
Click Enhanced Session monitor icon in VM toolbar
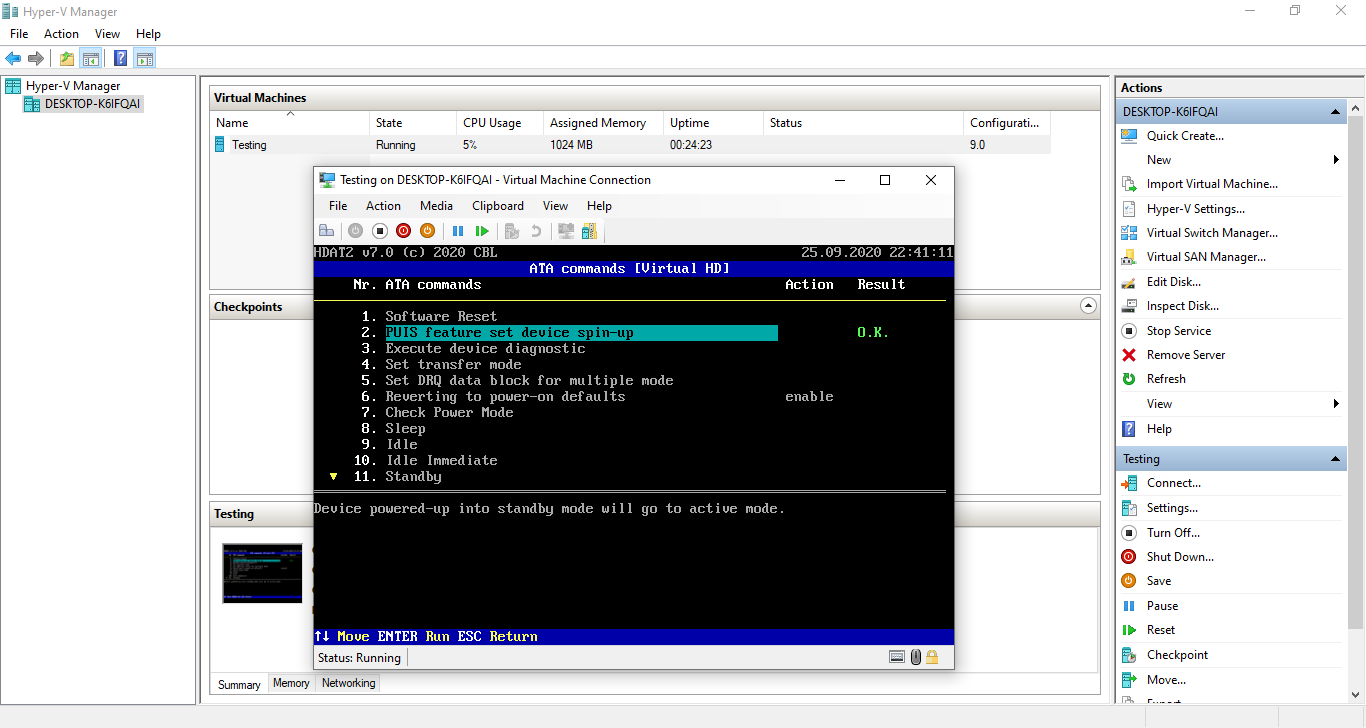click(x=566, y=231)
